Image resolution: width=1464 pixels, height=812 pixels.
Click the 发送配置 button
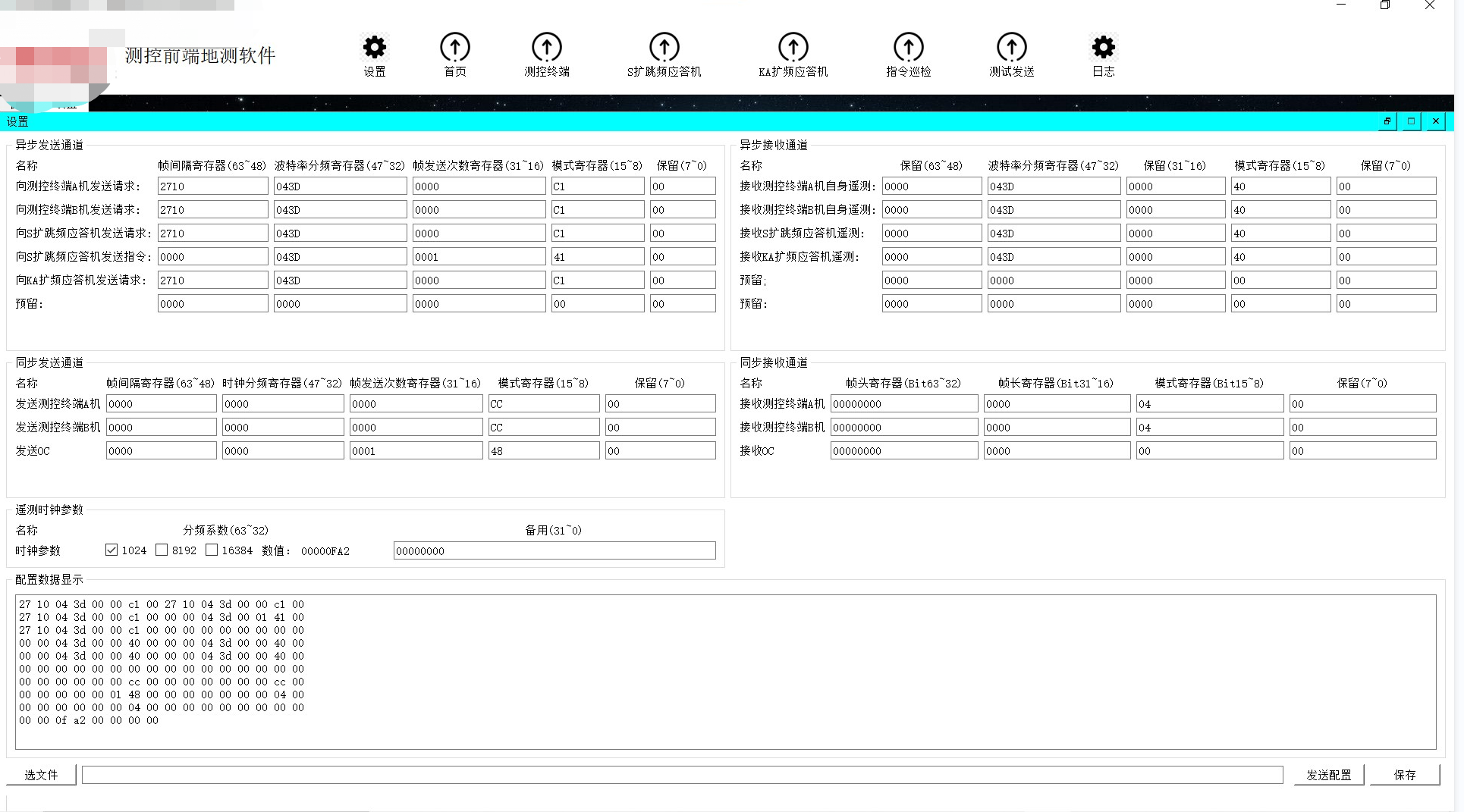1328,775
